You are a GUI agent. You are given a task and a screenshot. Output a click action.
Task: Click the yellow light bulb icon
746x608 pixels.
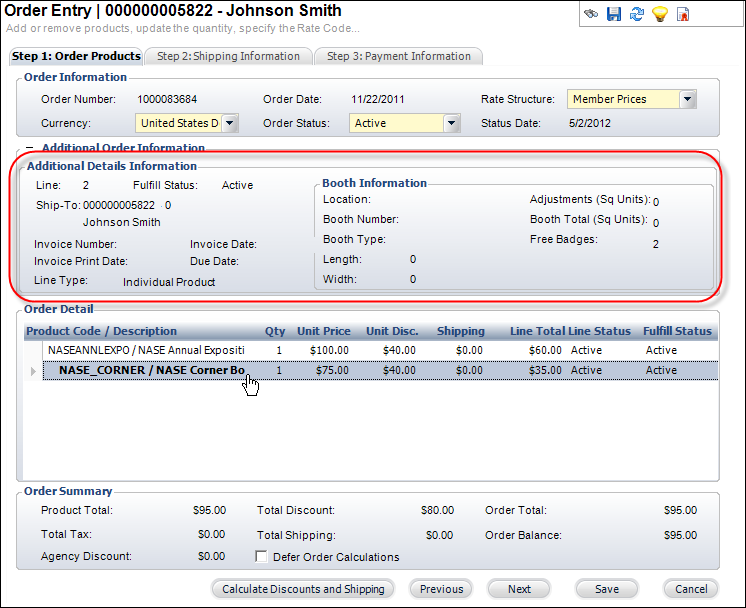659,14
